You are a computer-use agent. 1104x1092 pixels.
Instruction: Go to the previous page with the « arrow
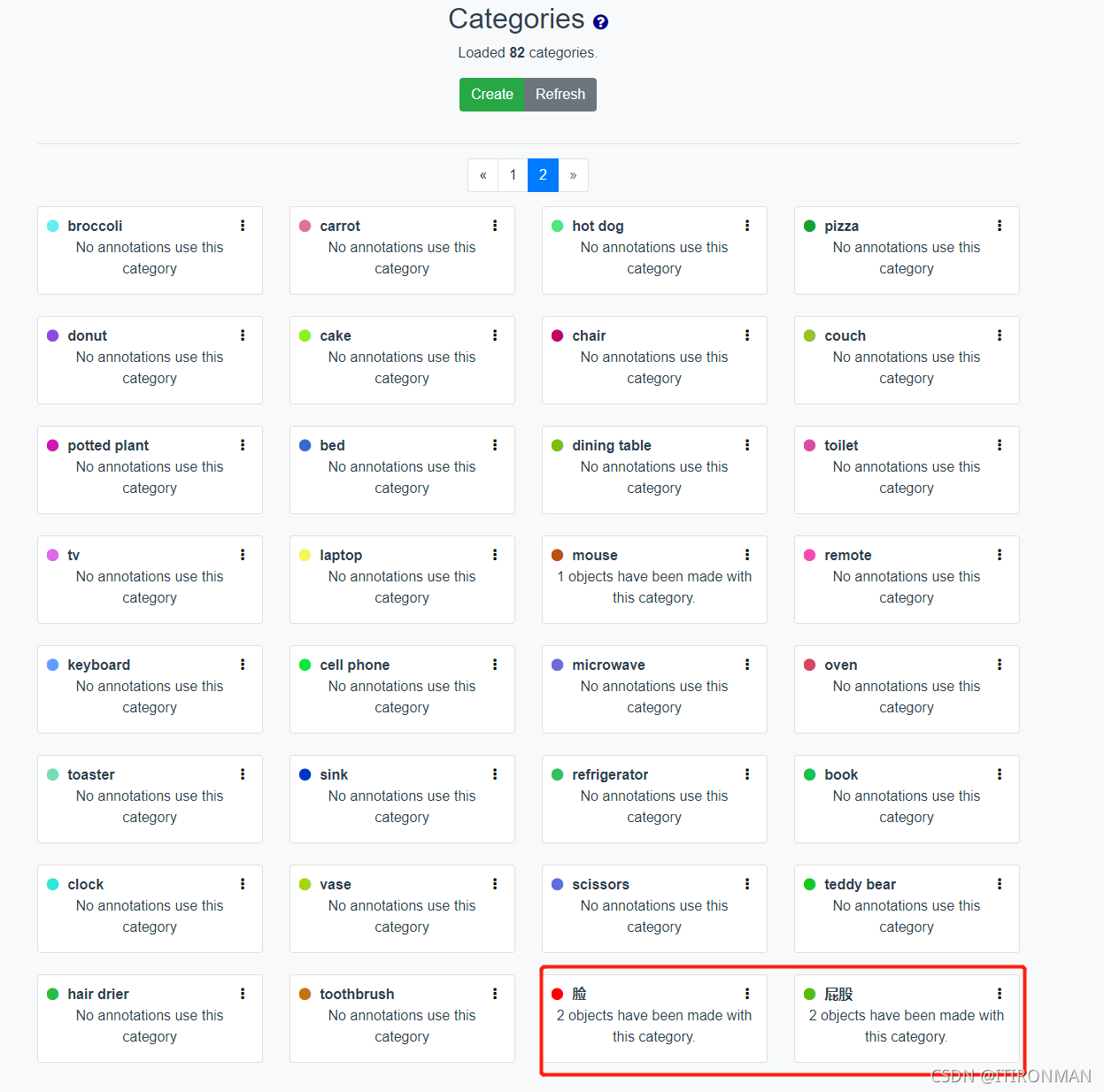483,175
